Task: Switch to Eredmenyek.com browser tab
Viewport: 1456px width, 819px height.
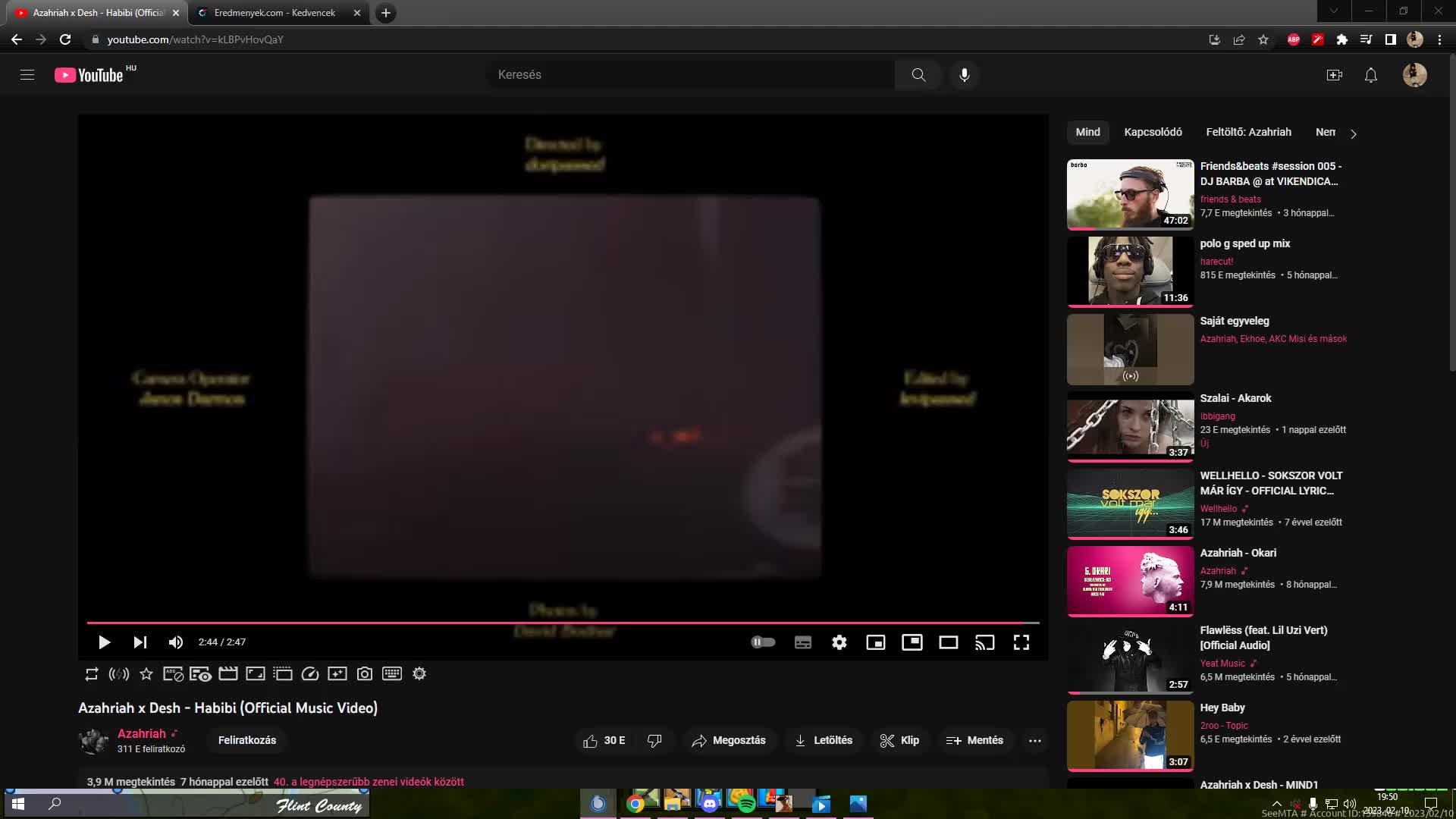Action: click(x=275, y=13)
